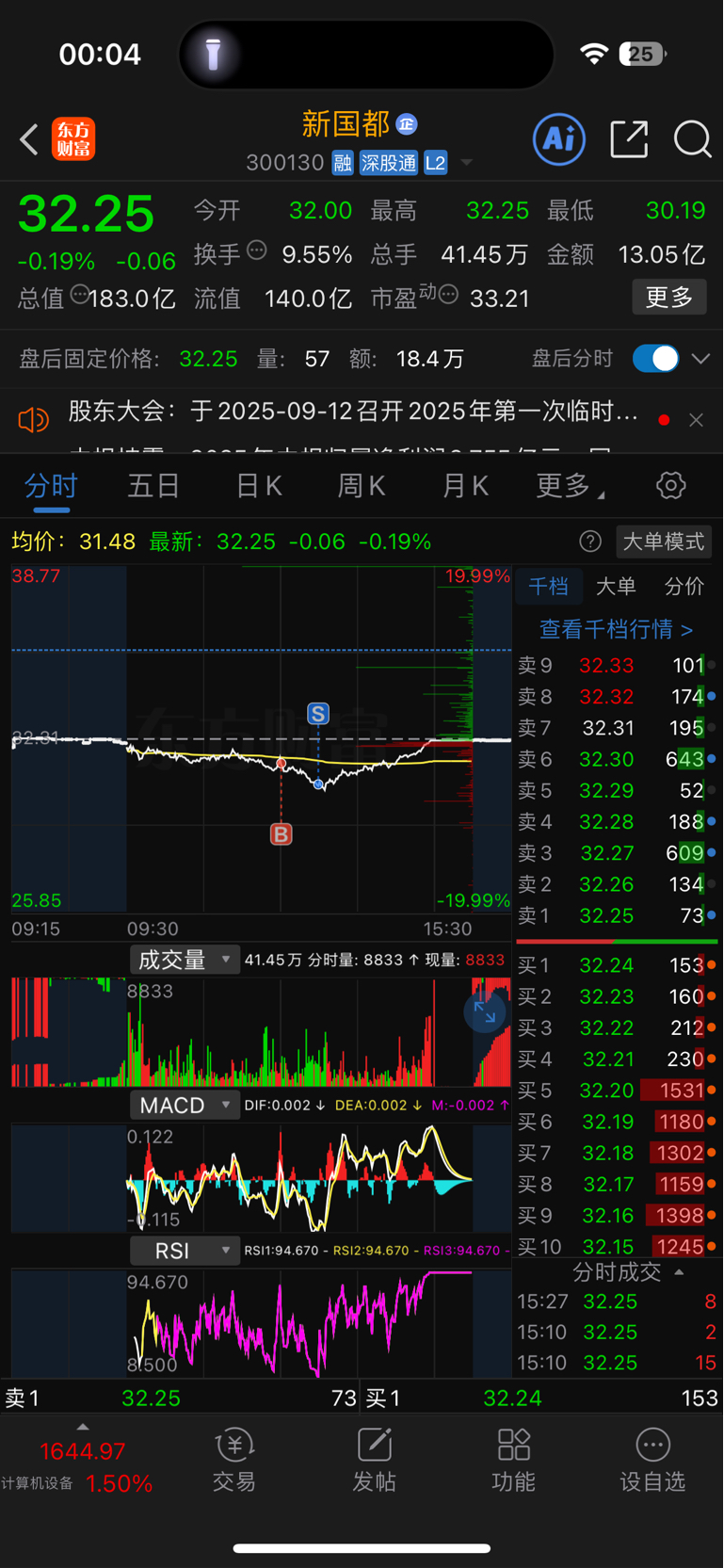Open the Ai assistant icon
Image resolution: width=724 pixels, height=1568 pixels.
[x=559, y=139]
